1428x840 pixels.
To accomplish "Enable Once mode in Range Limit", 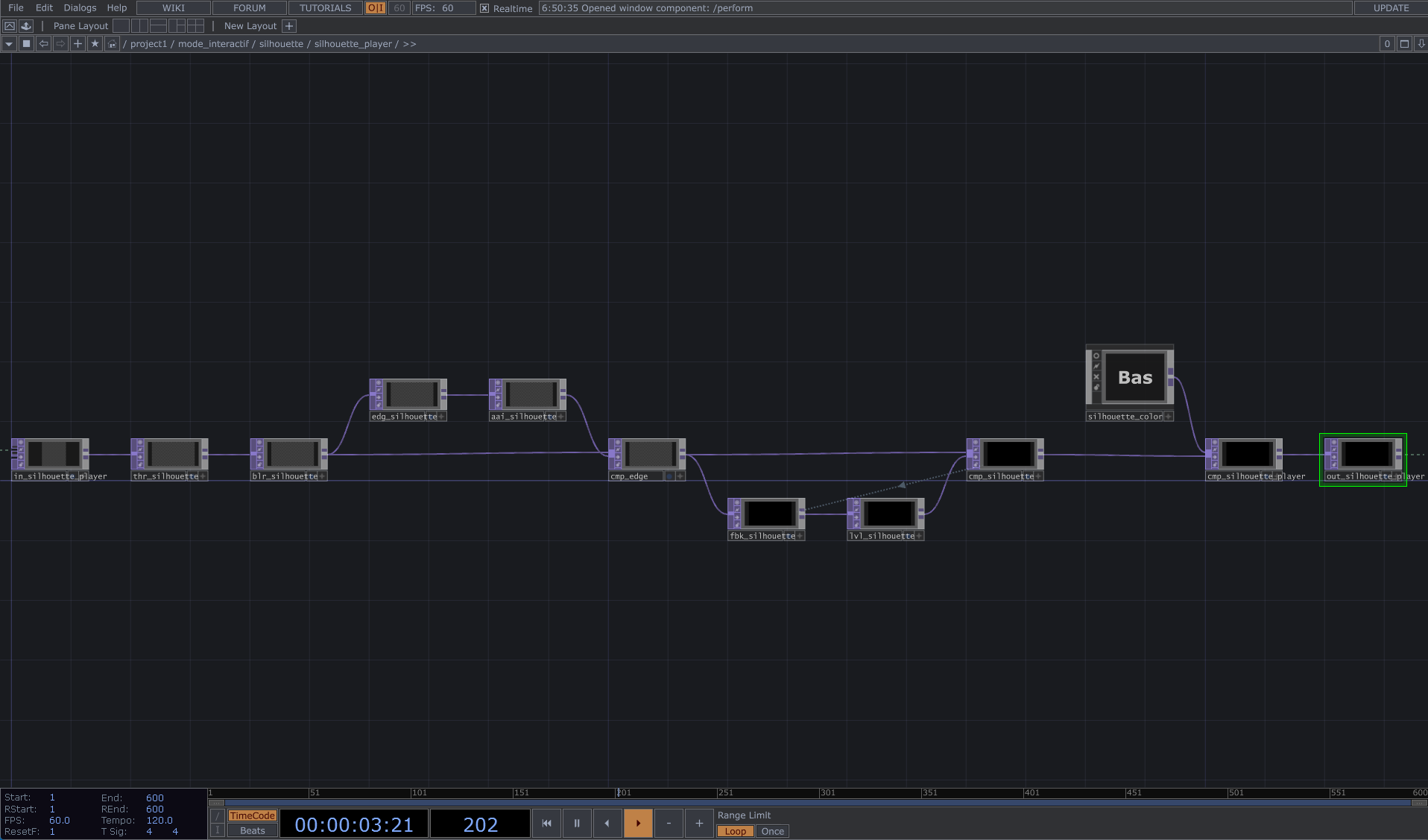I will click(x=772, y=831).
